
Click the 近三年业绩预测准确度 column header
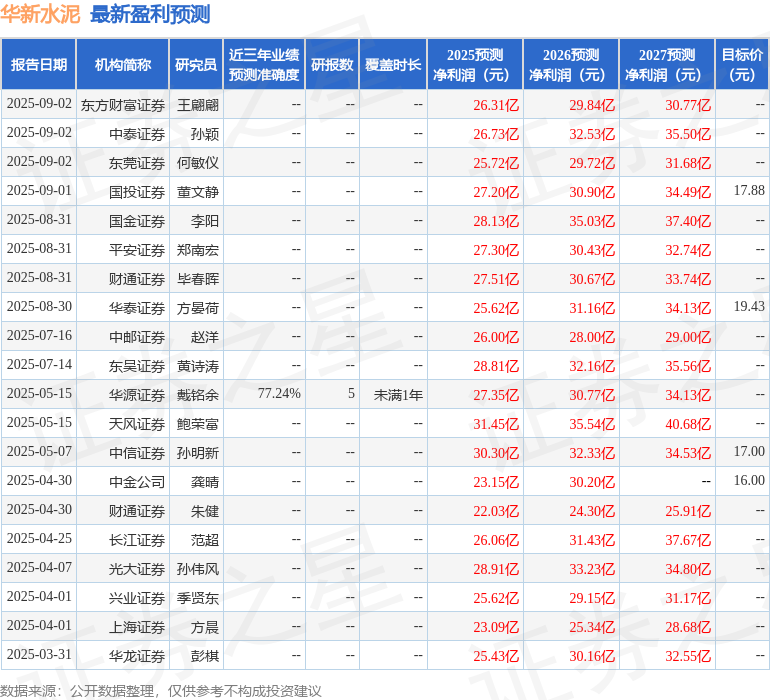click(264, 65)
